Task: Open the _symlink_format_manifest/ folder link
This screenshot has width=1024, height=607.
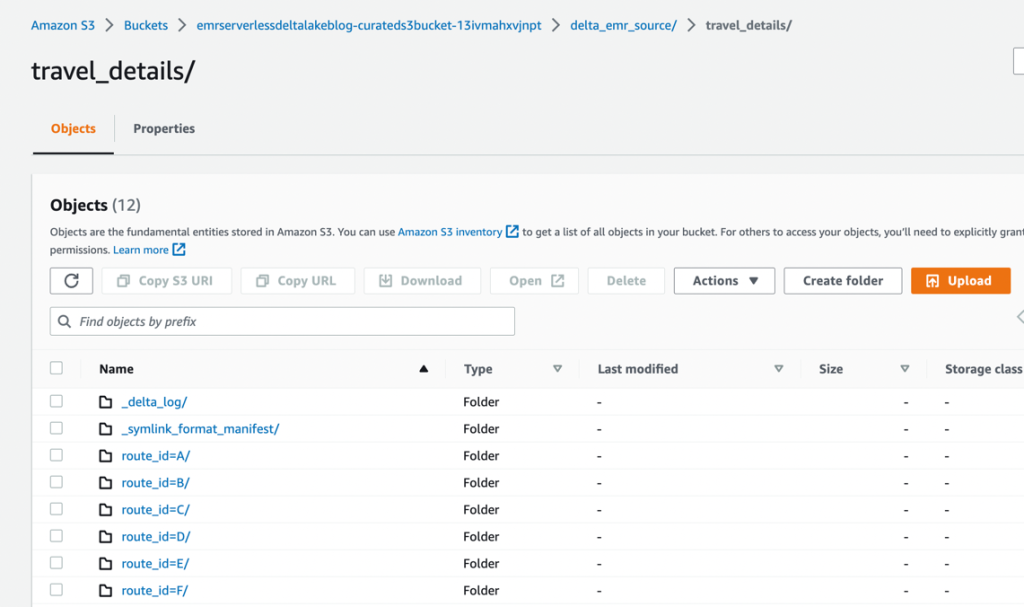Action: pyautogui.click(x=200, y=429)
